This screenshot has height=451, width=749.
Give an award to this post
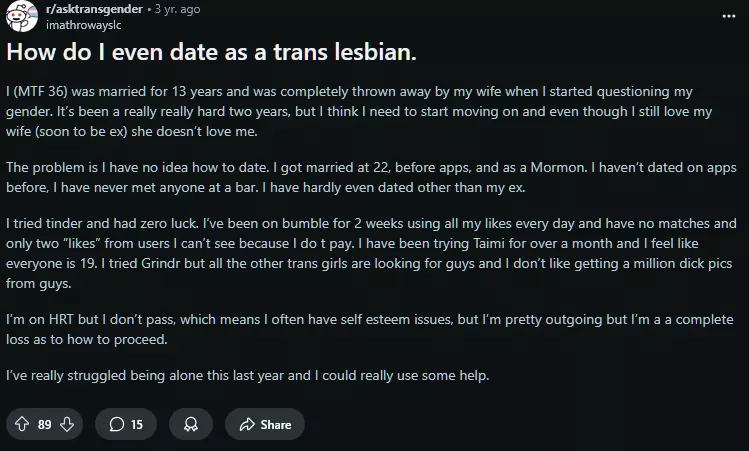[189, 424]
